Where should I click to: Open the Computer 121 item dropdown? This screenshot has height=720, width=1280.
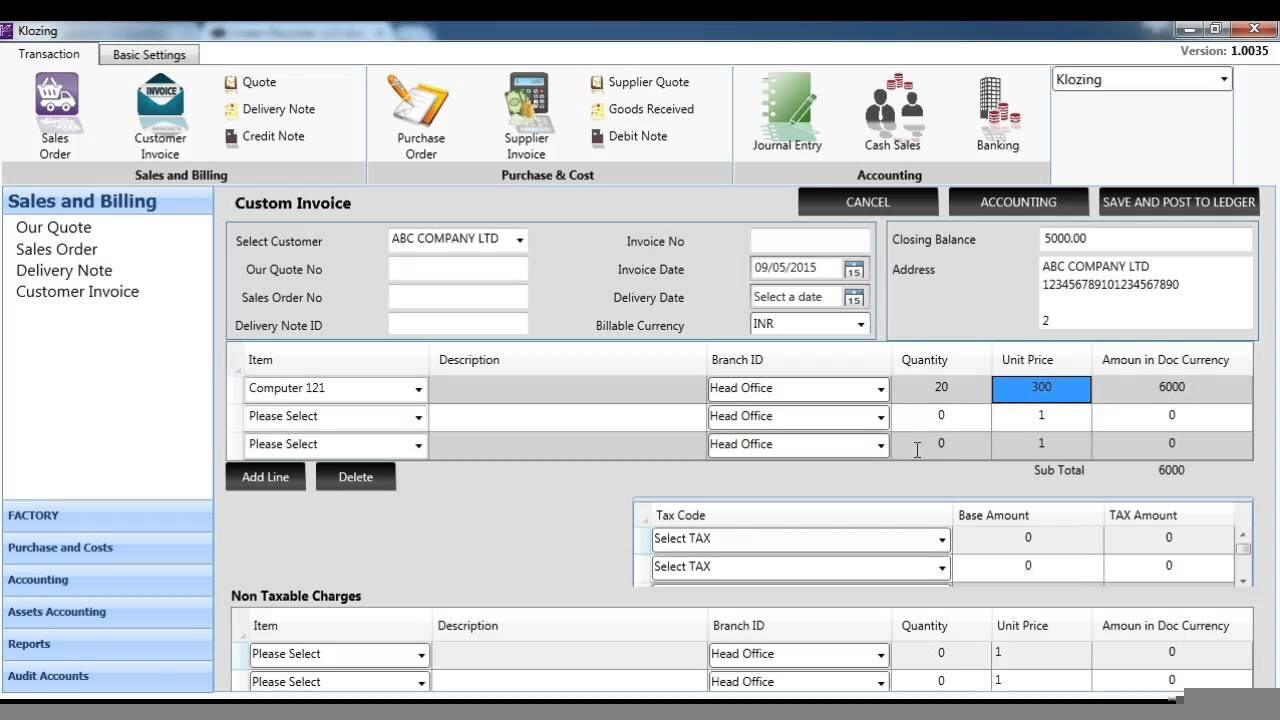coord(418,389)
